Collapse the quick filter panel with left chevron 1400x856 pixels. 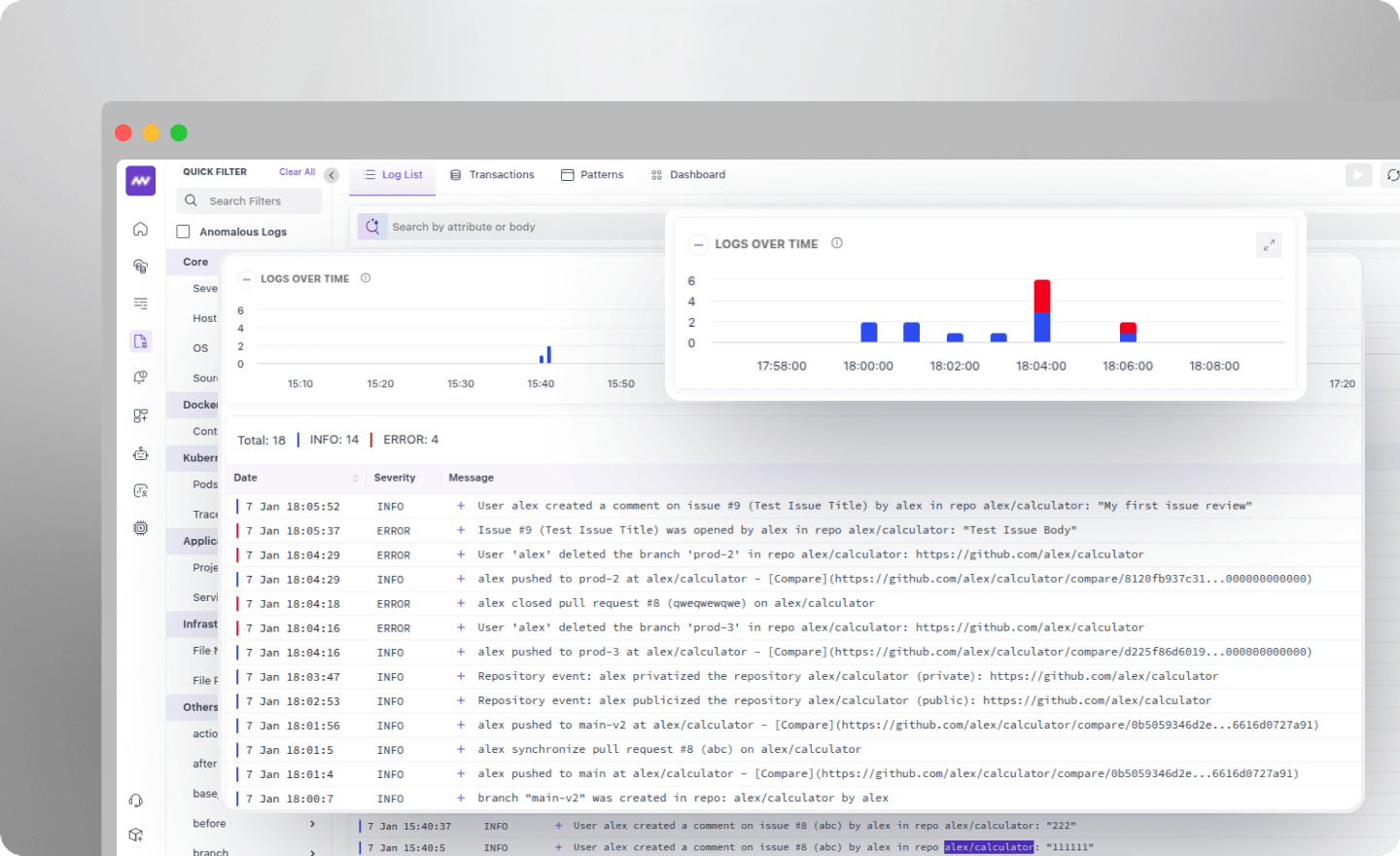pos(332,176)
